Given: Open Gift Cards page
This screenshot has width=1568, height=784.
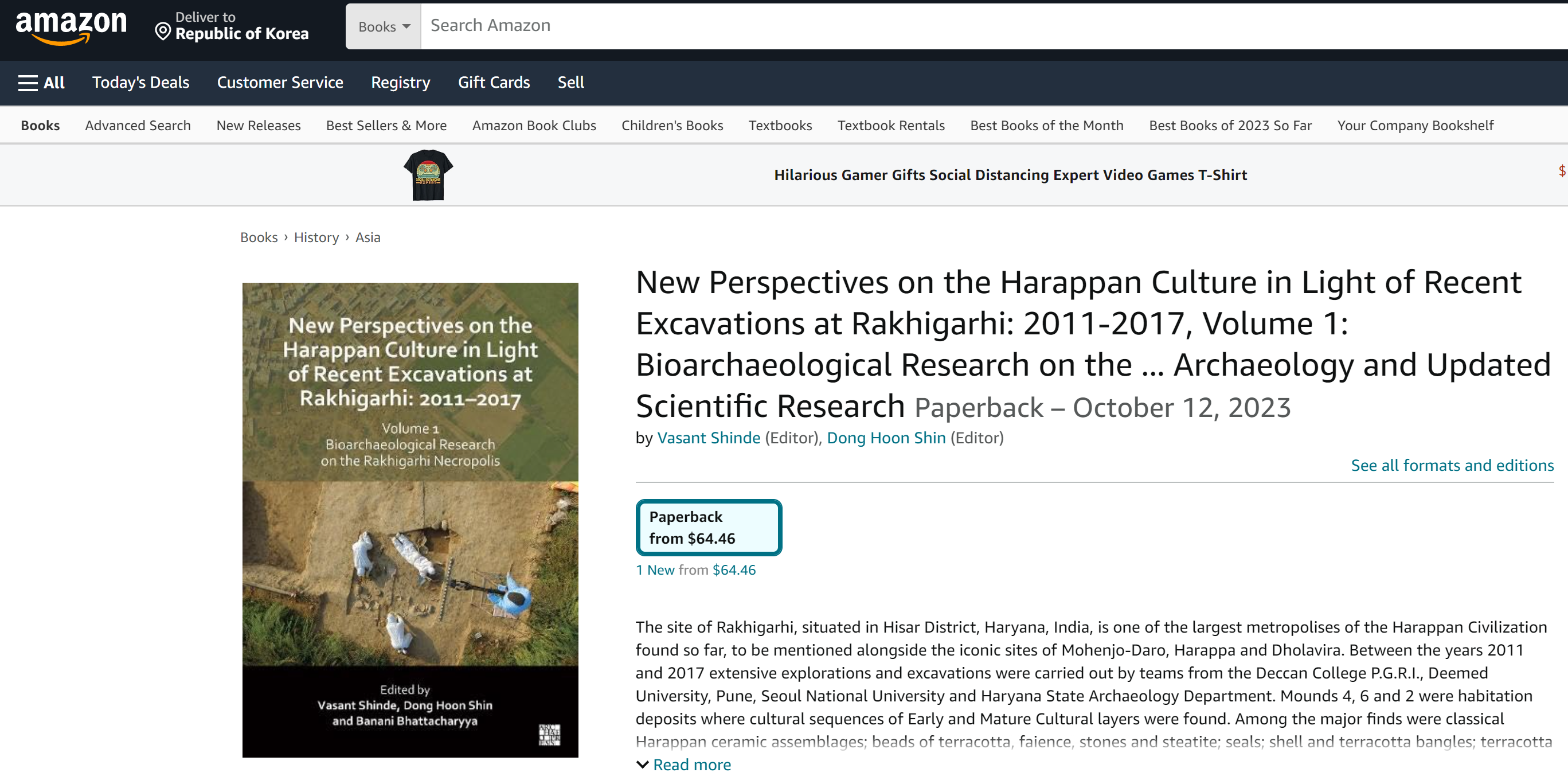Looking at the screenshot, I should [x=494, y=82].
